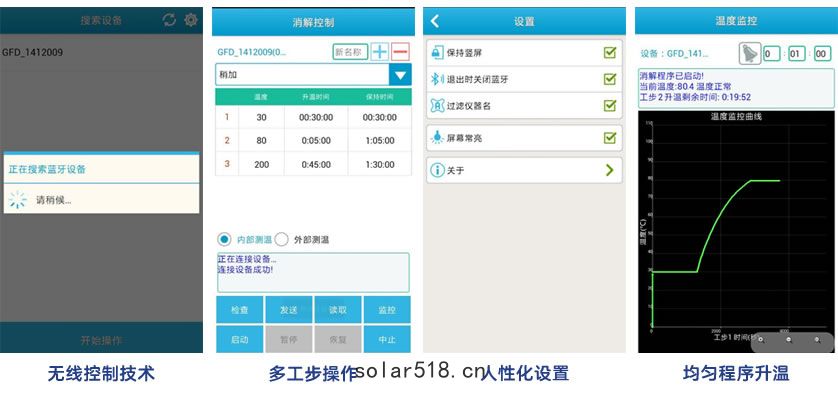Open settings gear on search devices screen
The width and height of the screenshot is (838, 393).
[x=190, y=20]
